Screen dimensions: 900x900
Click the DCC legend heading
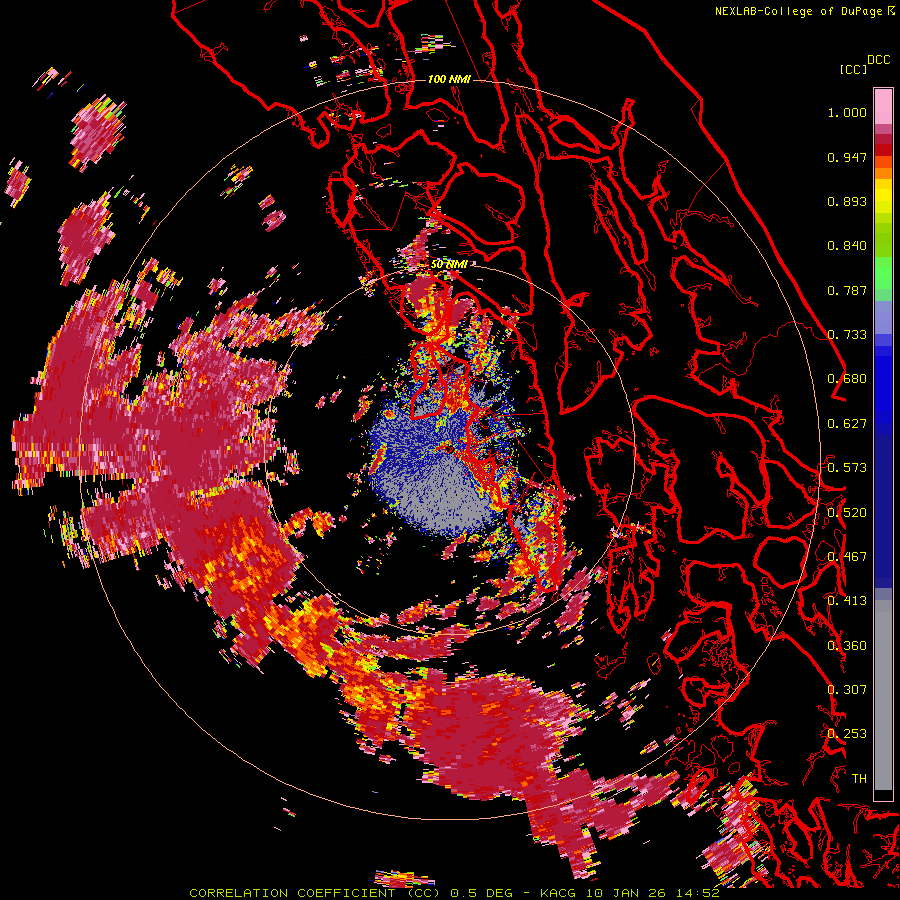pyautogui.click(x=879, y=60)
